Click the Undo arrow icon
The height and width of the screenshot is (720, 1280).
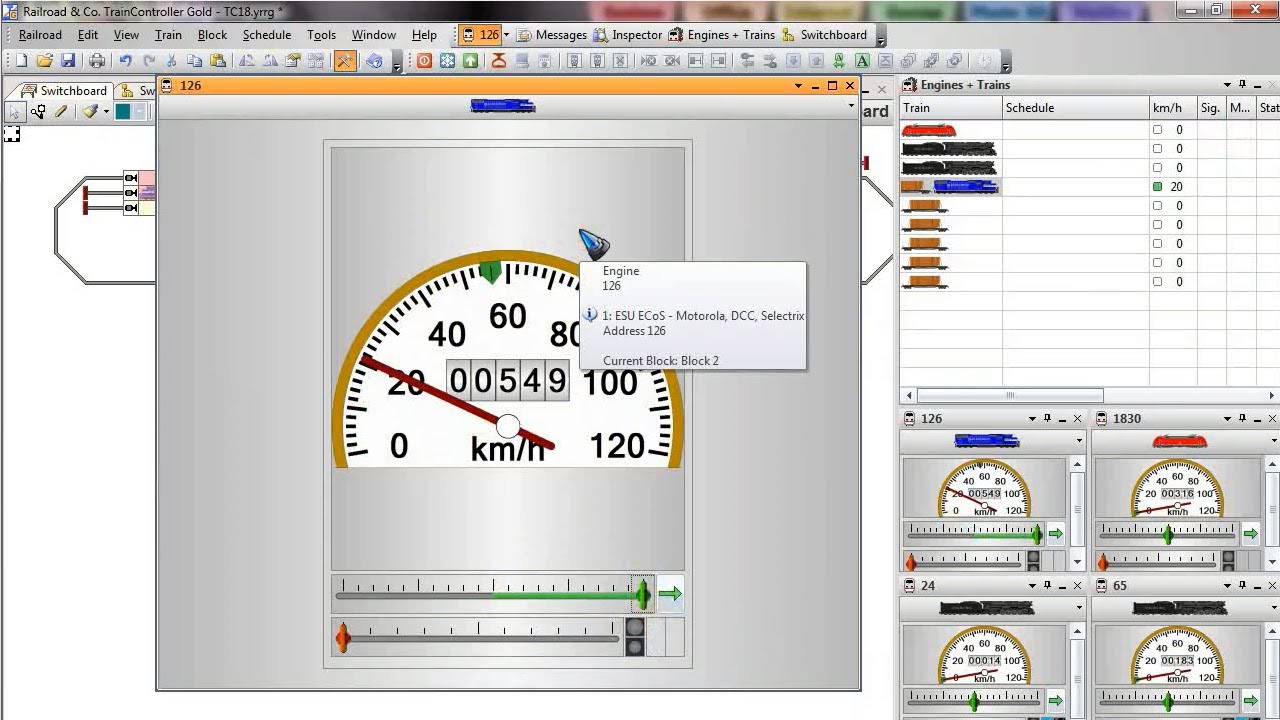pyautogui.click(x=126, y=61)
